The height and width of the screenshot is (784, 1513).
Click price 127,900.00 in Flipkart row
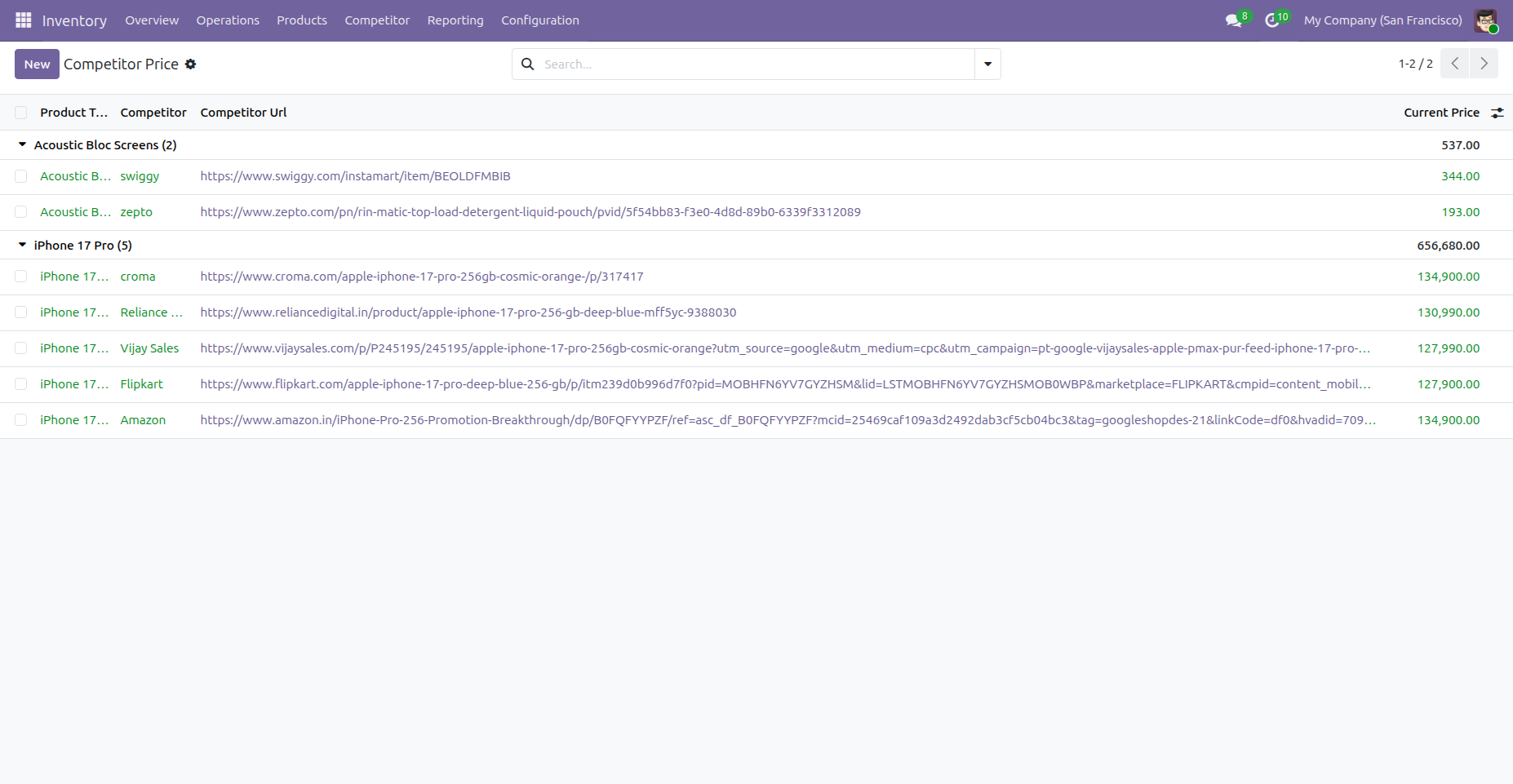pyautogui.click(x=1449, y=384)
